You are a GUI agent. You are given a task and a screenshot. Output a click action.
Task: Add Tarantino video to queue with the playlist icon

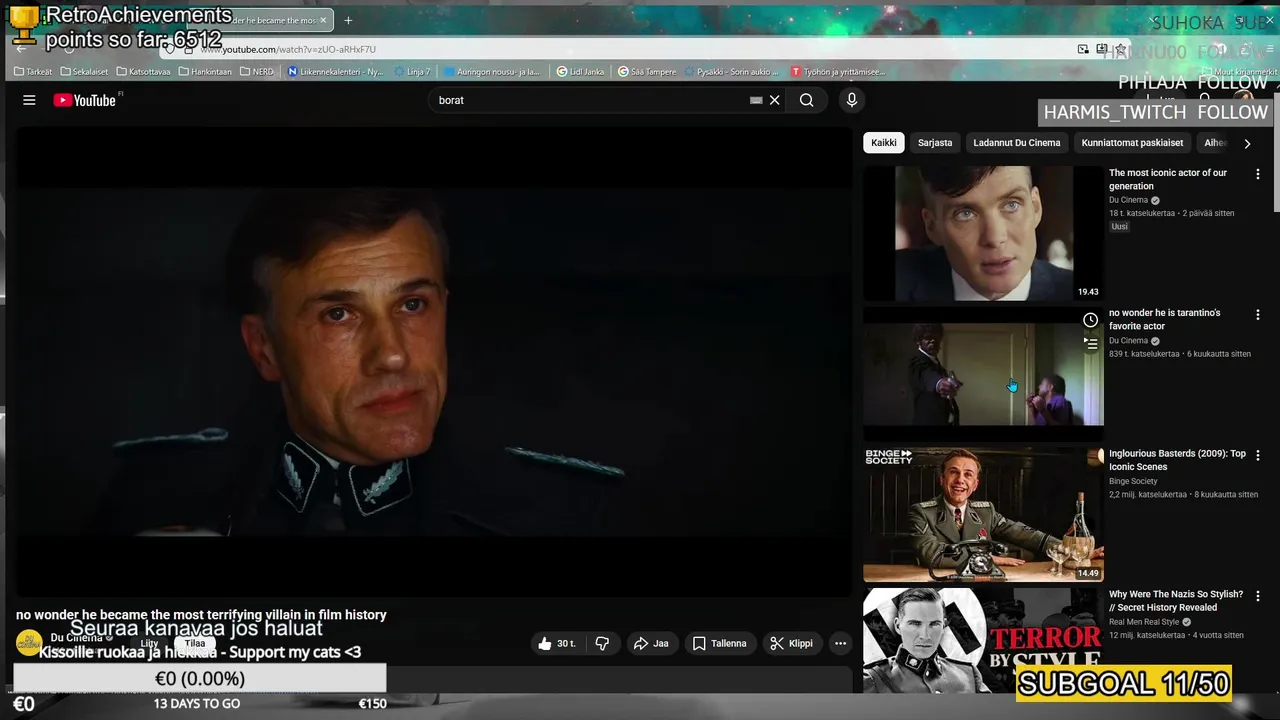click(1090, 343)
